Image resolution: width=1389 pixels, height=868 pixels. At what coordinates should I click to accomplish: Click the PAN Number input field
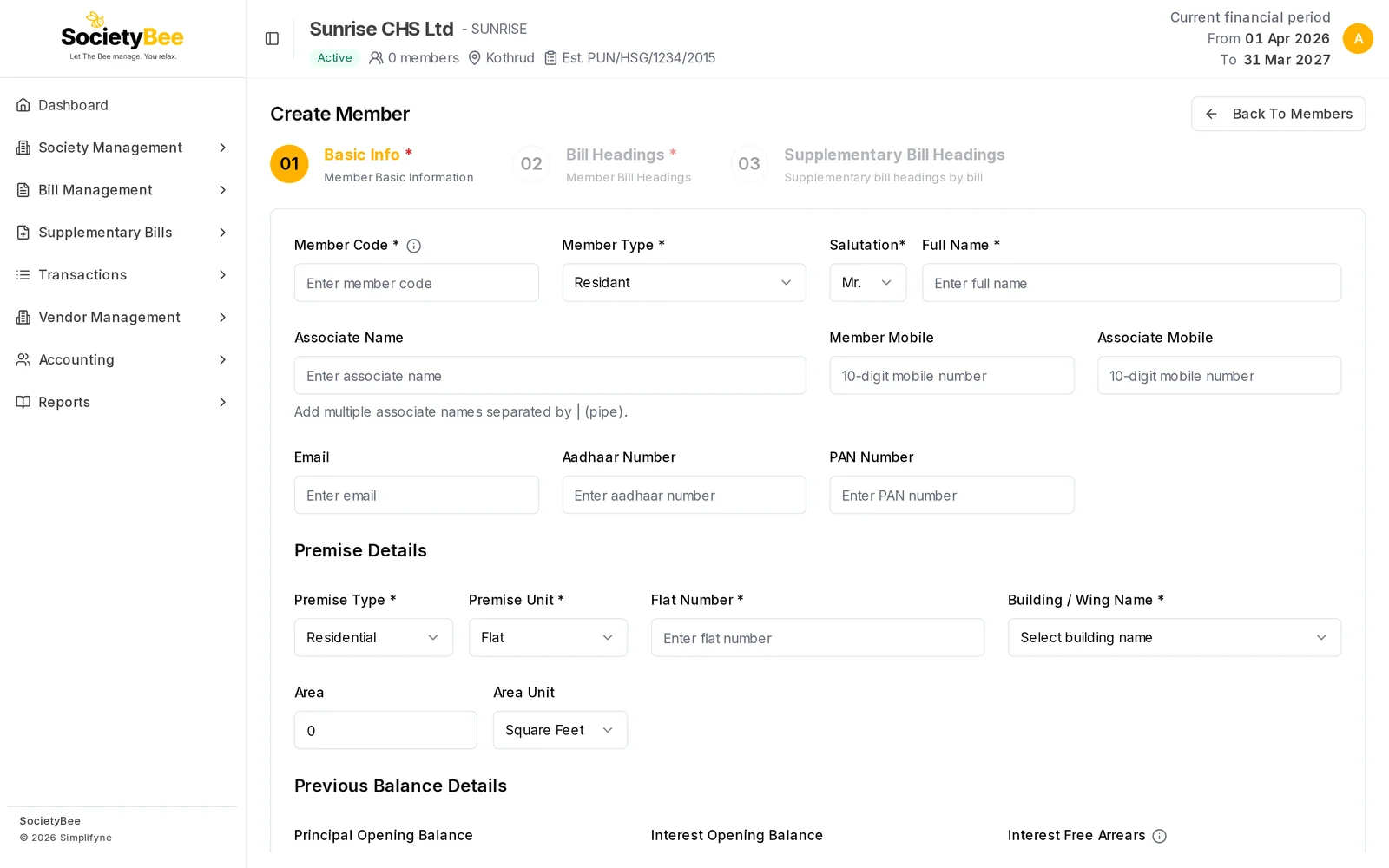[x=951, y=495]
